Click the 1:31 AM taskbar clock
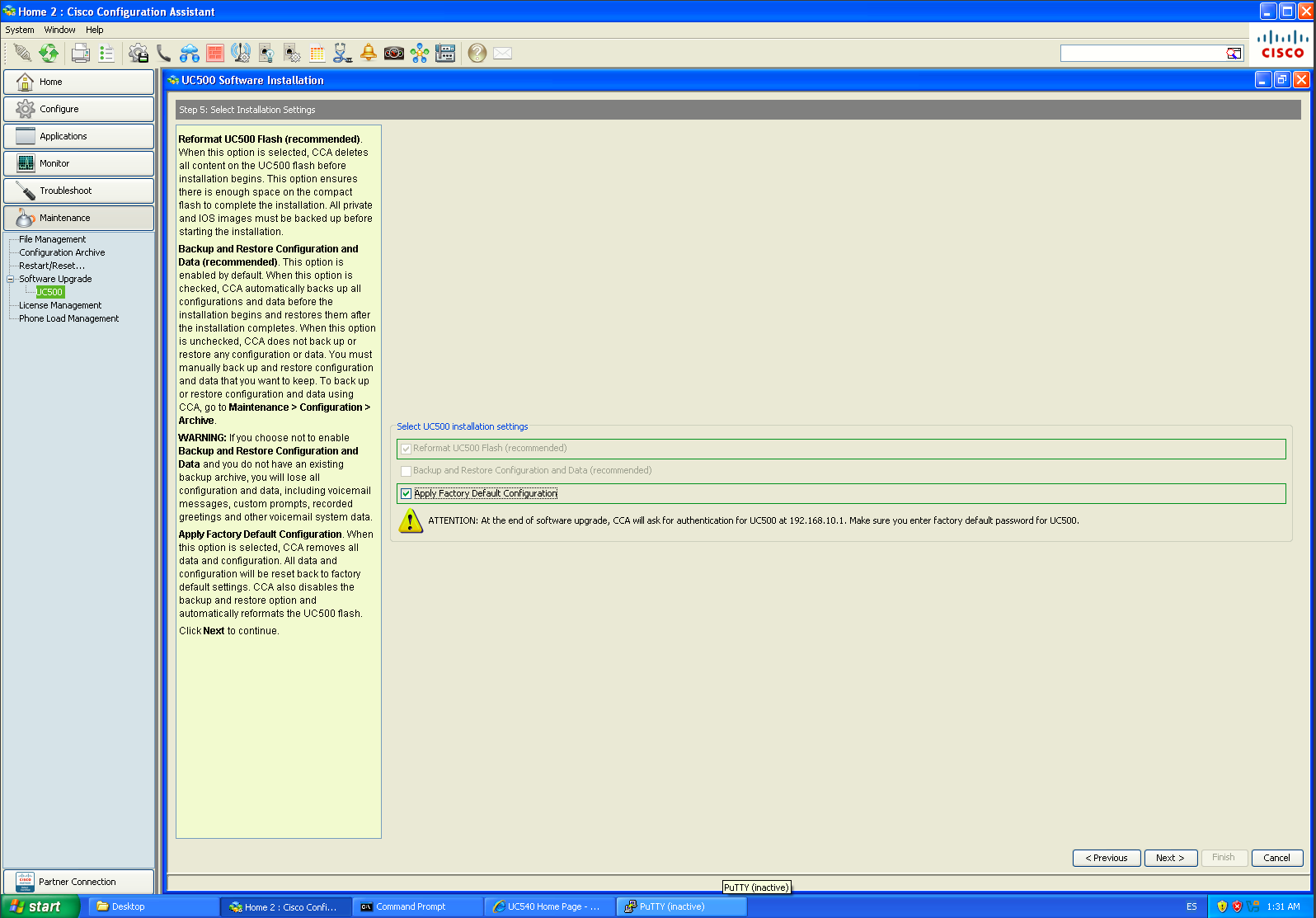This screenshot has width=1316, height=918. [x=1283, y=906]
